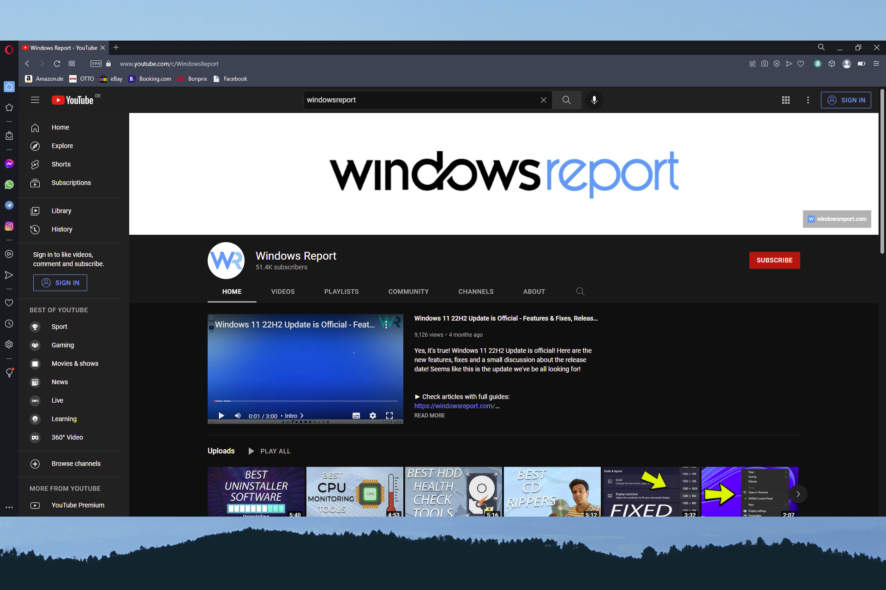The image size is (886, 590).
Task: Go back using browser back arrow
Action: pyautogui.click(x=27, y=64)
